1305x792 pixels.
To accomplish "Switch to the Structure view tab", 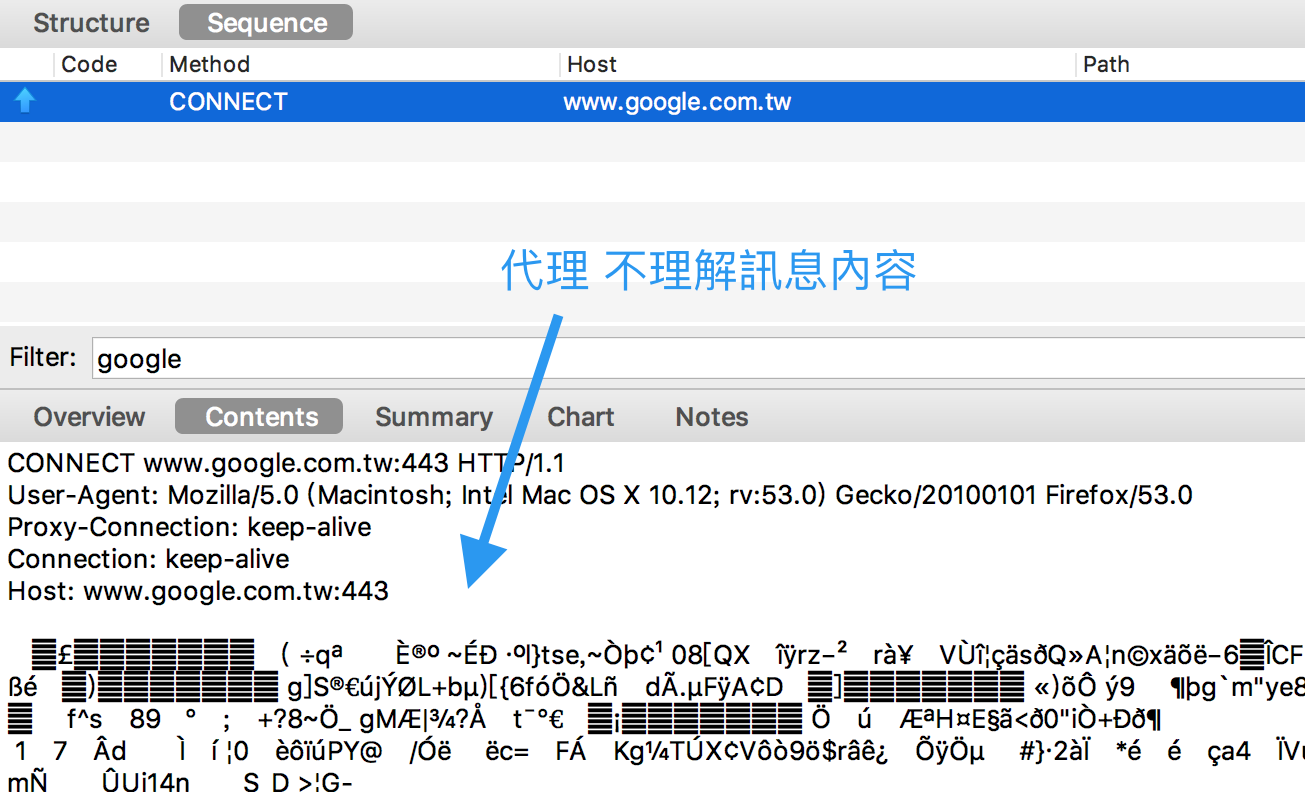I will tap(91, 23).
